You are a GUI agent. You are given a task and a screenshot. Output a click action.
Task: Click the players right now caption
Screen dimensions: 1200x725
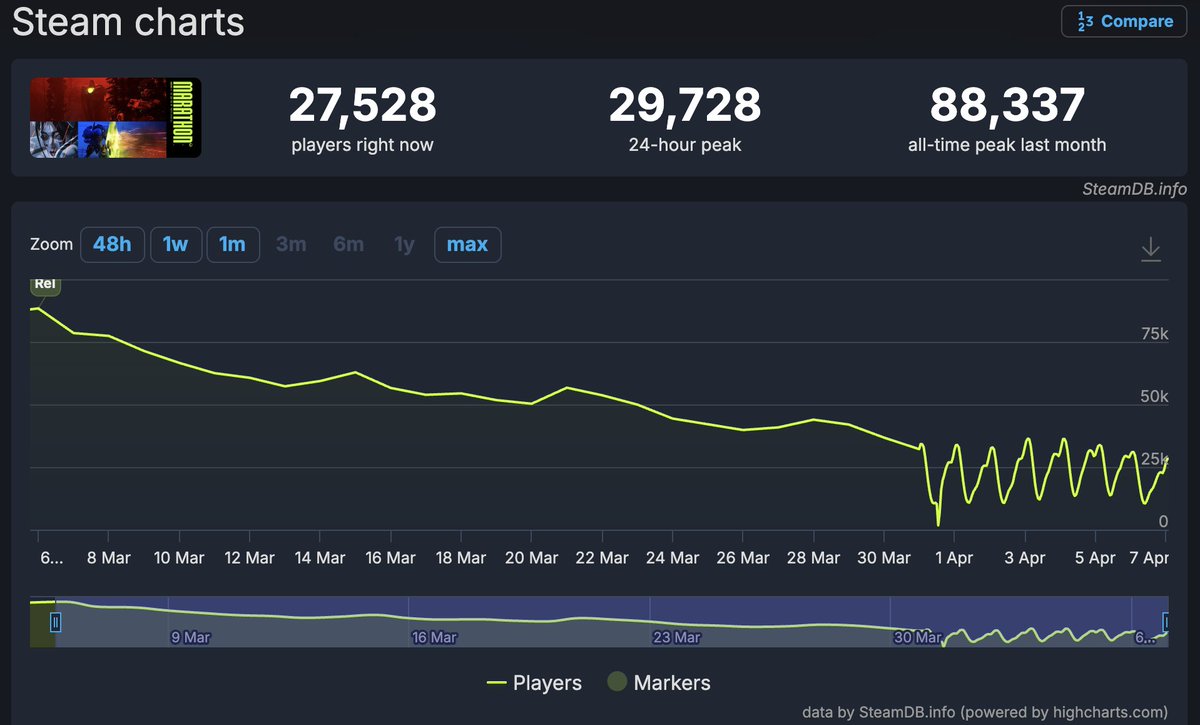(x=362, y=145)
